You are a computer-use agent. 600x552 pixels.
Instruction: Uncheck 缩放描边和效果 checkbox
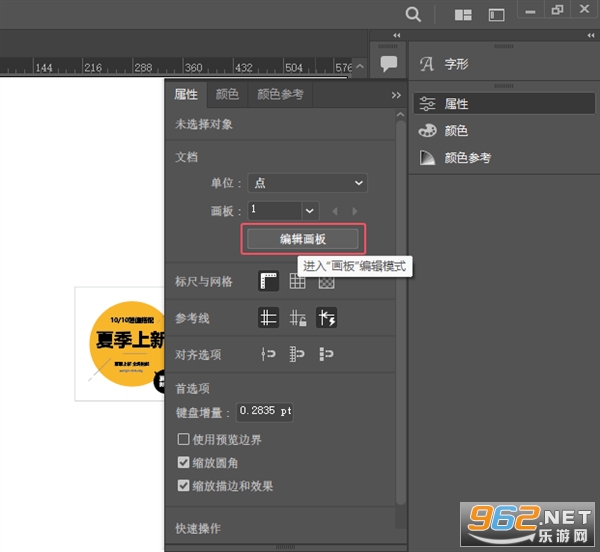coord(183,485)
